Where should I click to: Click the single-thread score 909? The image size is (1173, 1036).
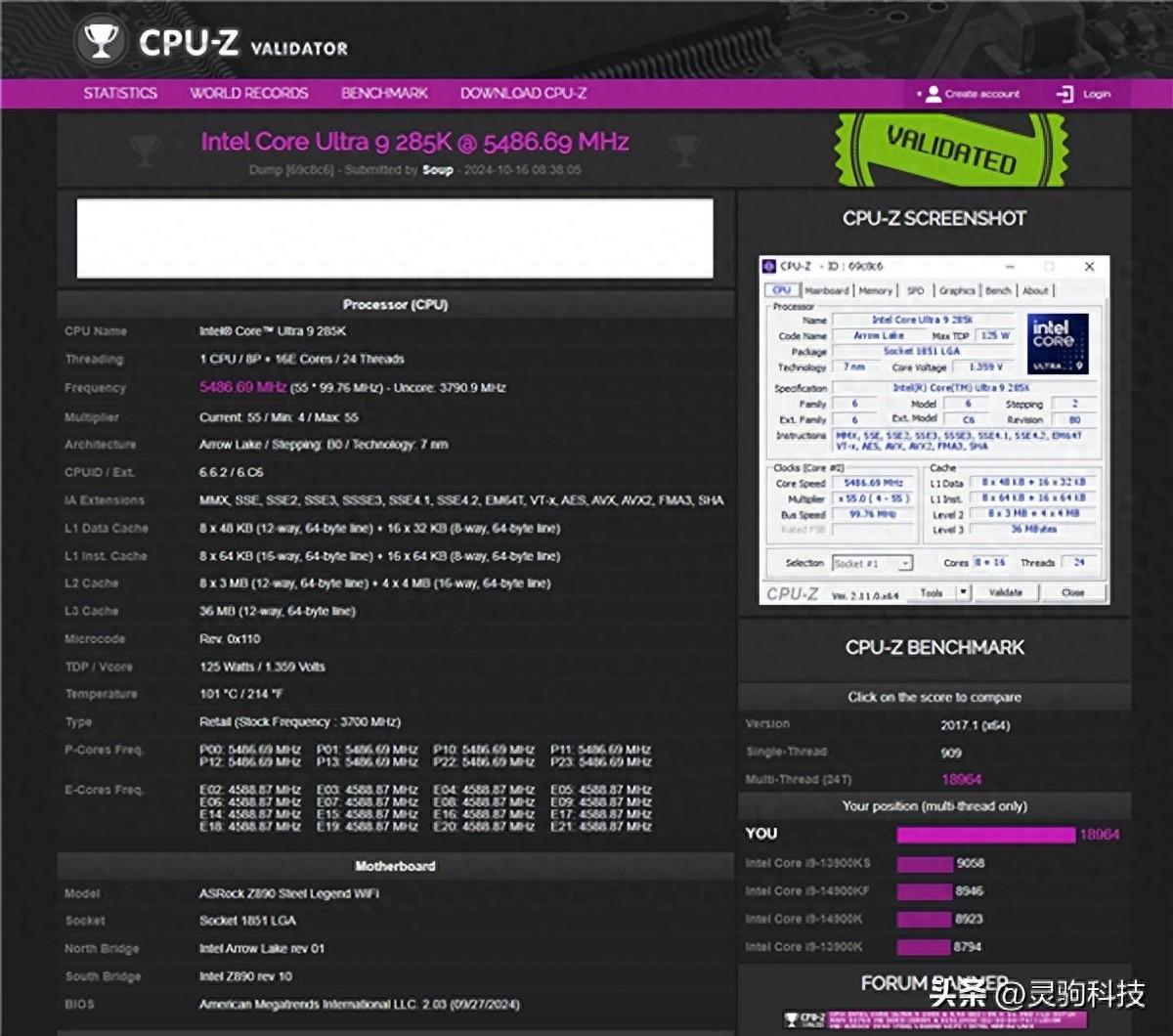951,753
